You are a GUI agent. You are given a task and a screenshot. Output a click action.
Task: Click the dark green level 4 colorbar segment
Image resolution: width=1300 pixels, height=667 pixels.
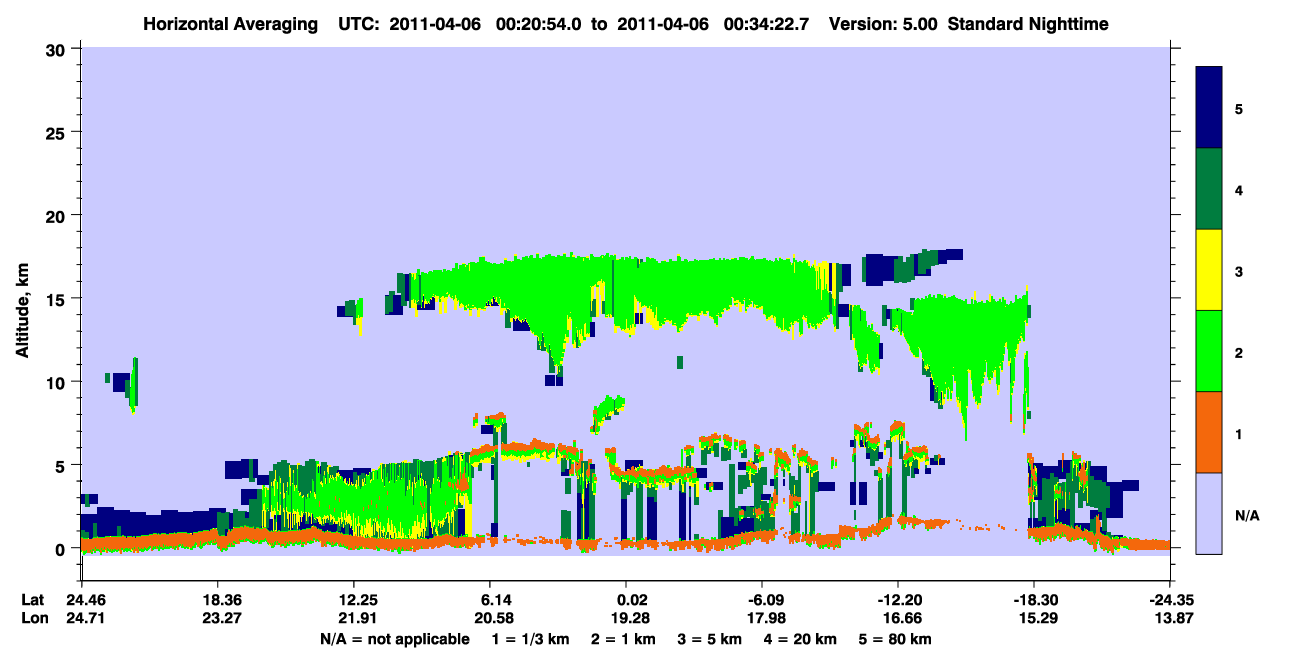1209,189
